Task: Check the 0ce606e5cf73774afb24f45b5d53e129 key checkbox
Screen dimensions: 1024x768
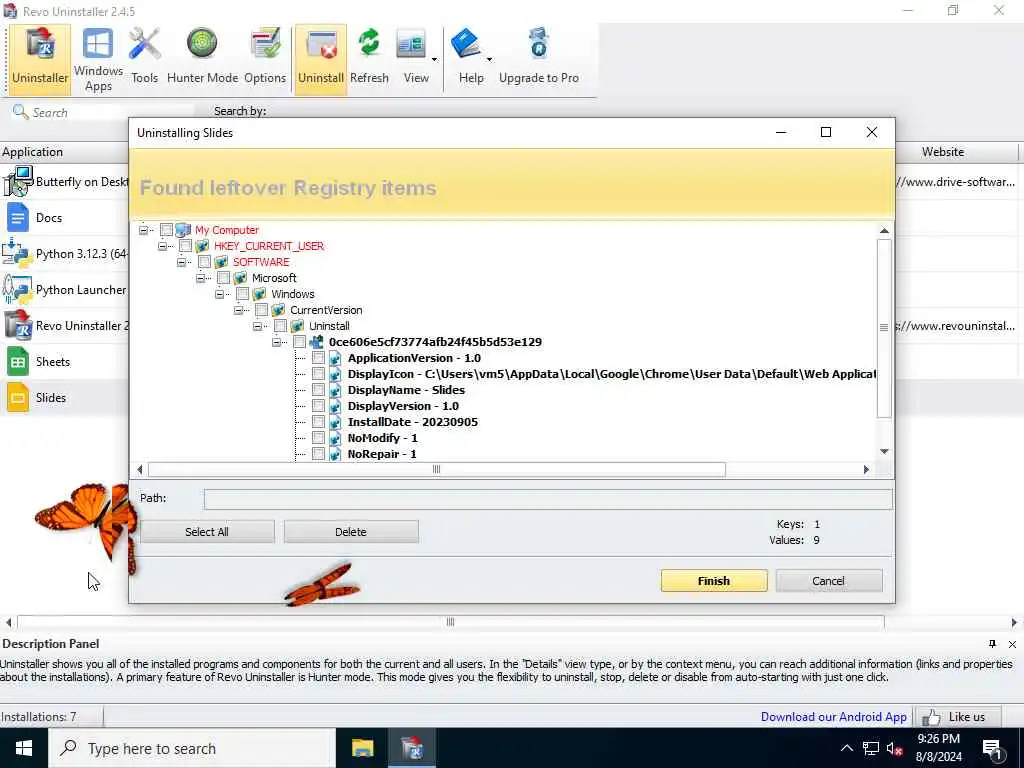Action: (299, 342)
